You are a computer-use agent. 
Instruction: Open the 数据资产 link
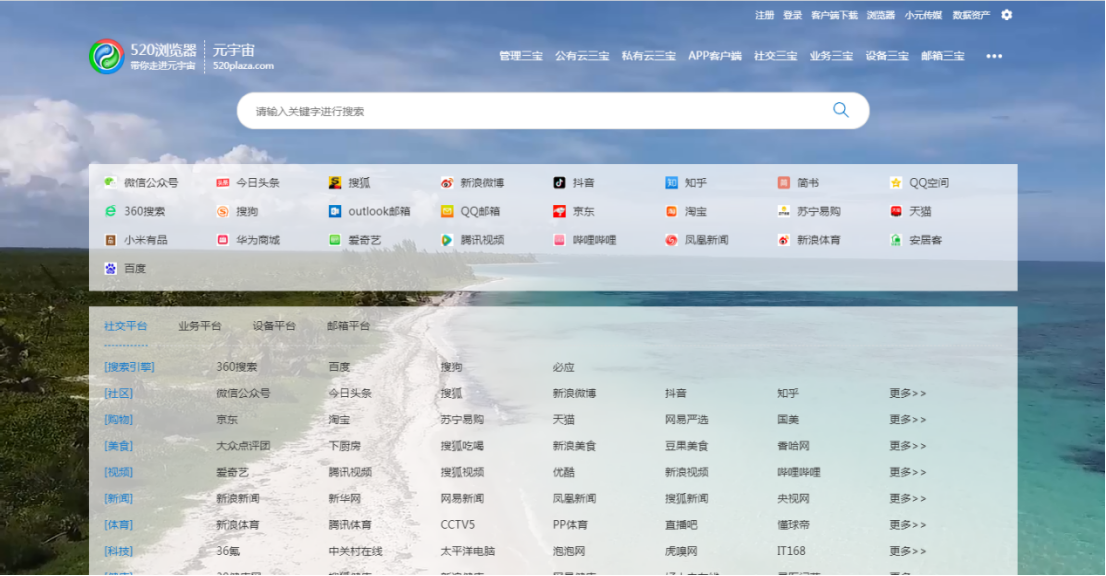coord(971,15)
